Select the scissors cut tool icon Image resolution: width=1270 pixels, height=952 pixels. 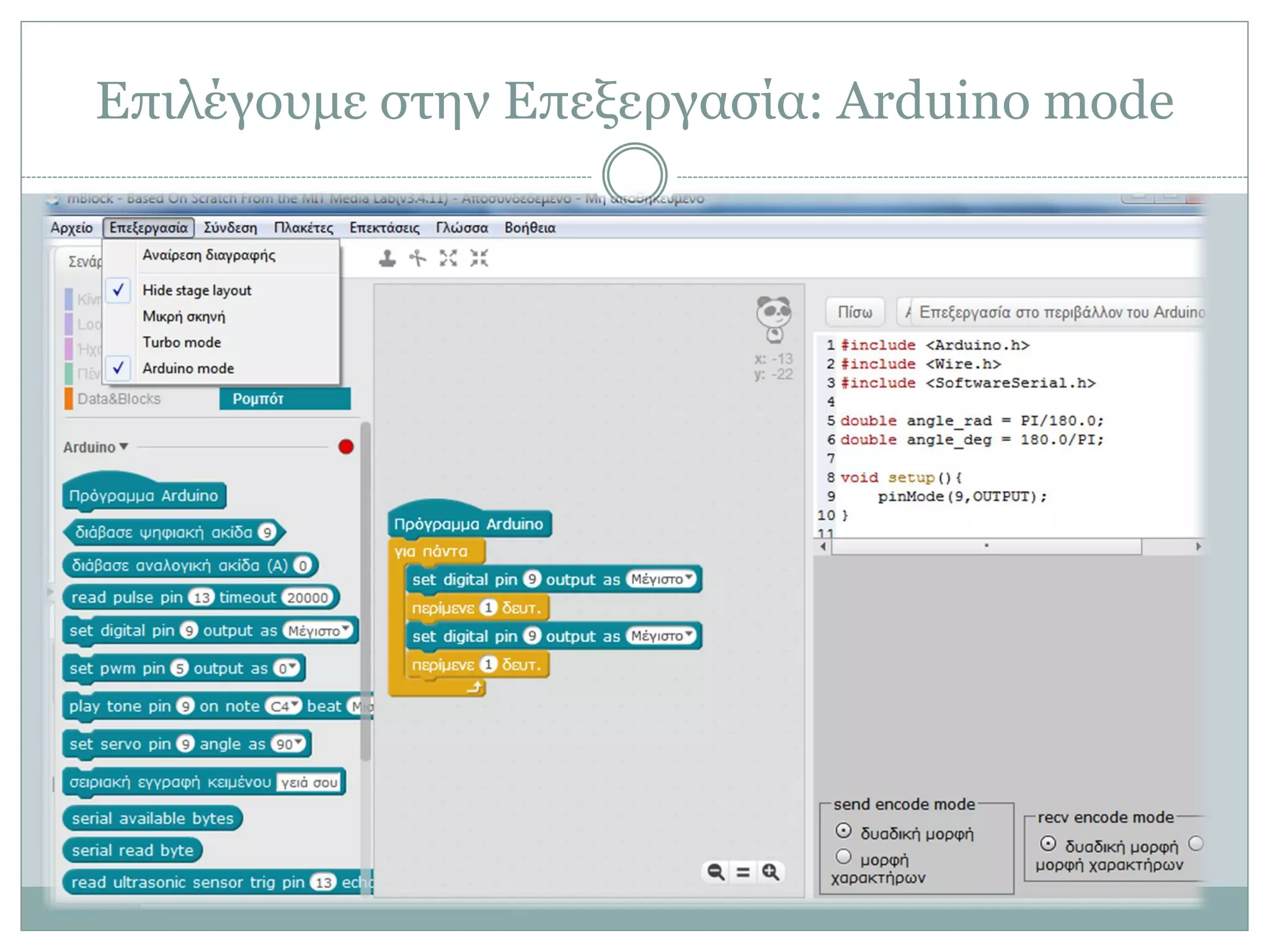pos(418,258)
